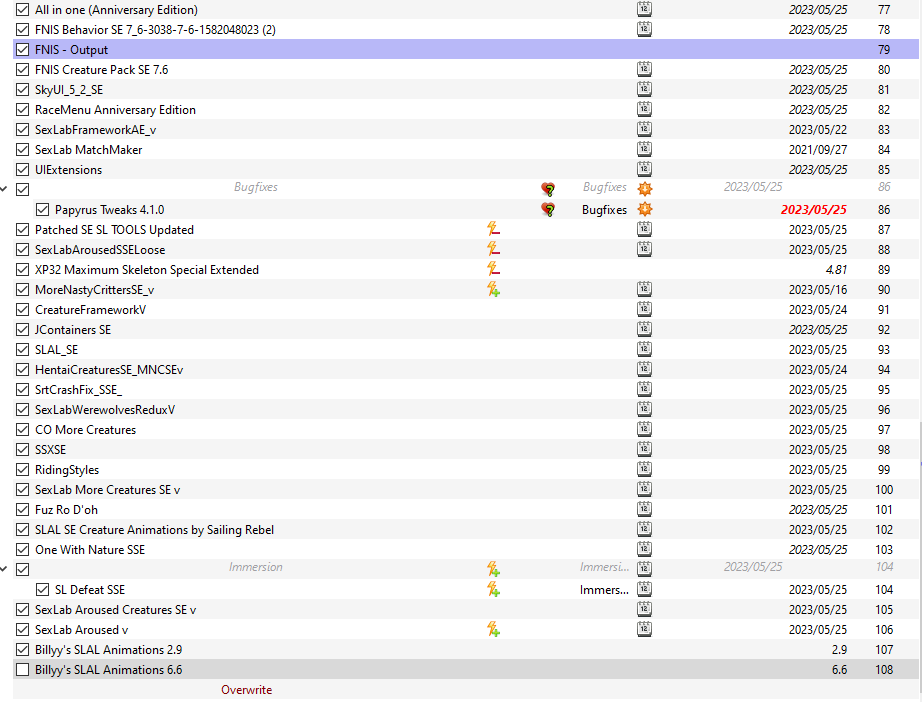Image resolution: width=922 pixels, height=702 pixels.
Task: Click the lightning plus icon for SexLab Aroused v
Action: (493, 629)
